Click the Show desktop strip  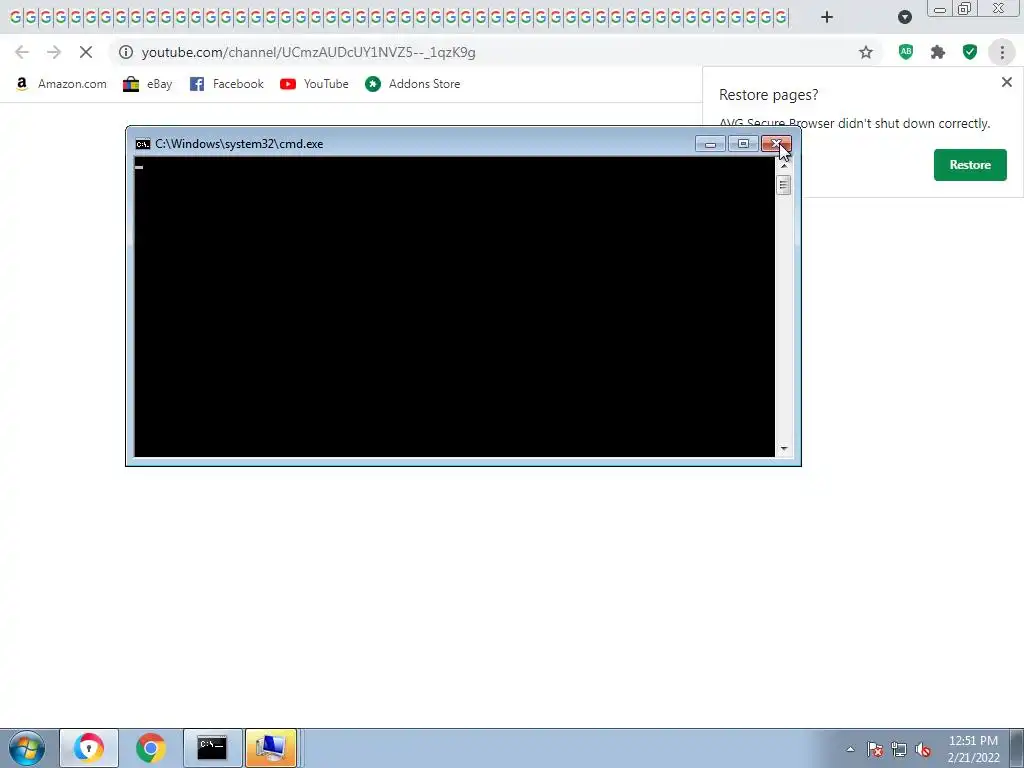point(1017,748)
